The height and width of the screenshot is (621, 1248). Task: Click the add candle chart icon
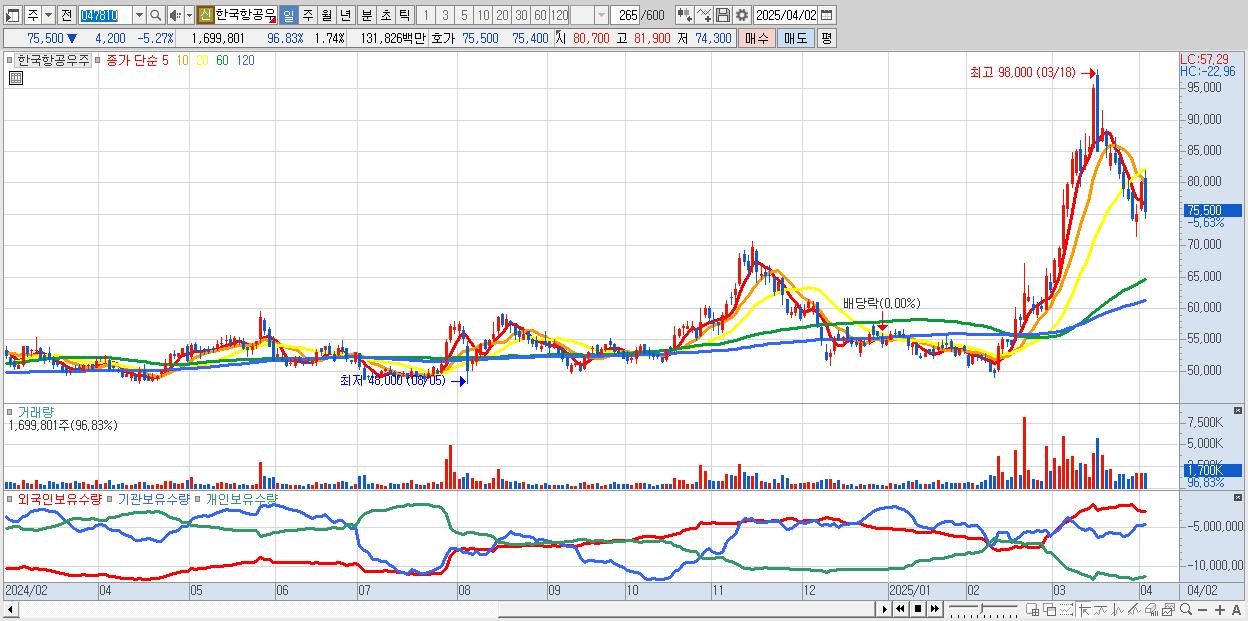click(x=684, y=15)
